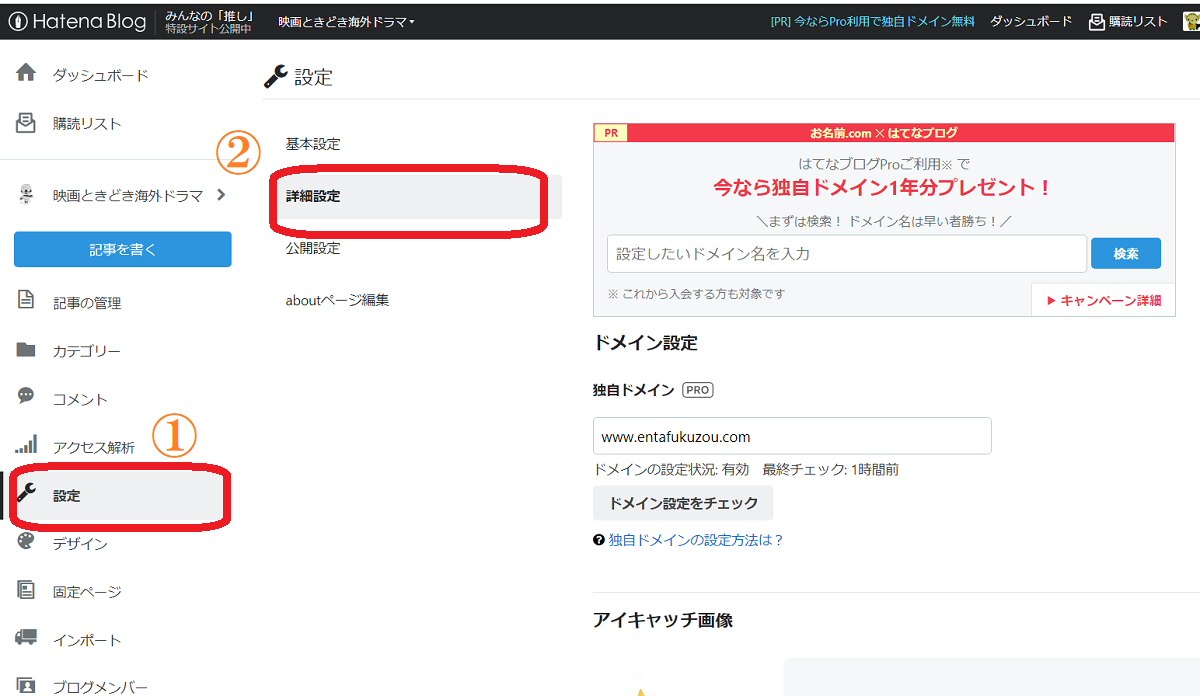The height and width of the screenshot is (696, 1200).
Task: Click the カテゴリー folder icon
Action: 27,350
